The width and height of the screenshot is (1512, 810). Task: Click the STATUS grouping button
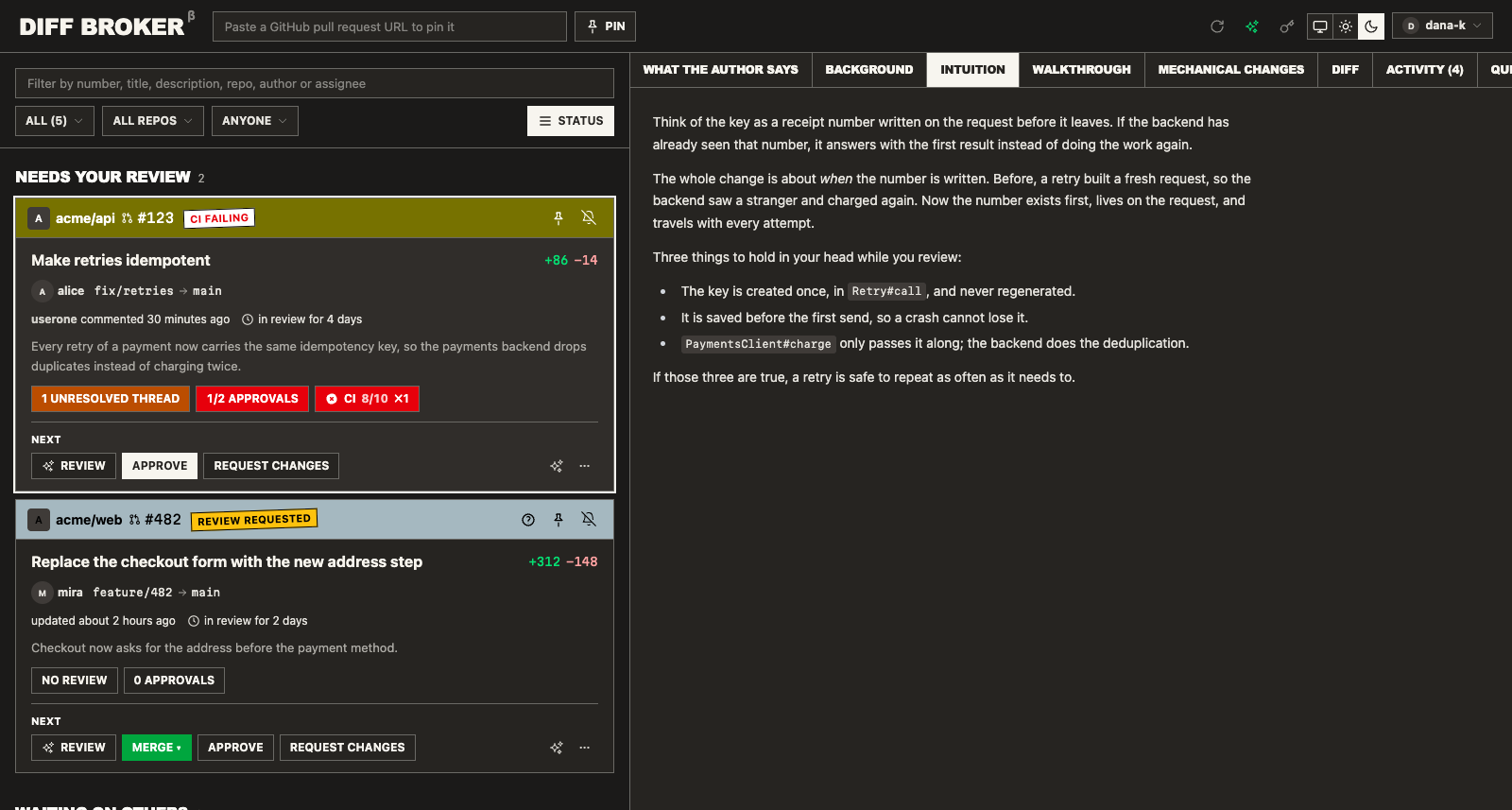[x=571, y=121]
